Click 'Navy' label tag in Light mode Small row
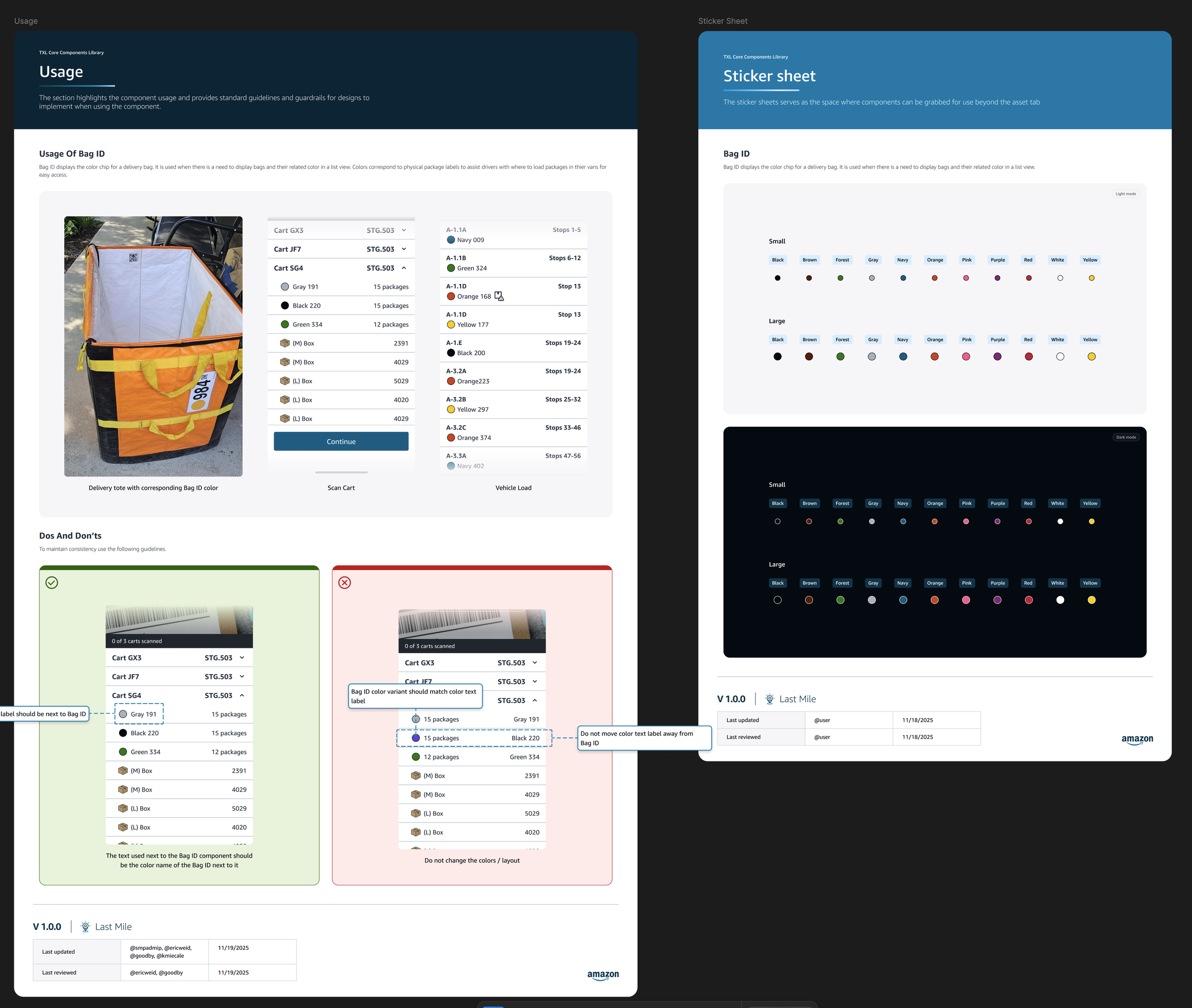 (902, 260)
